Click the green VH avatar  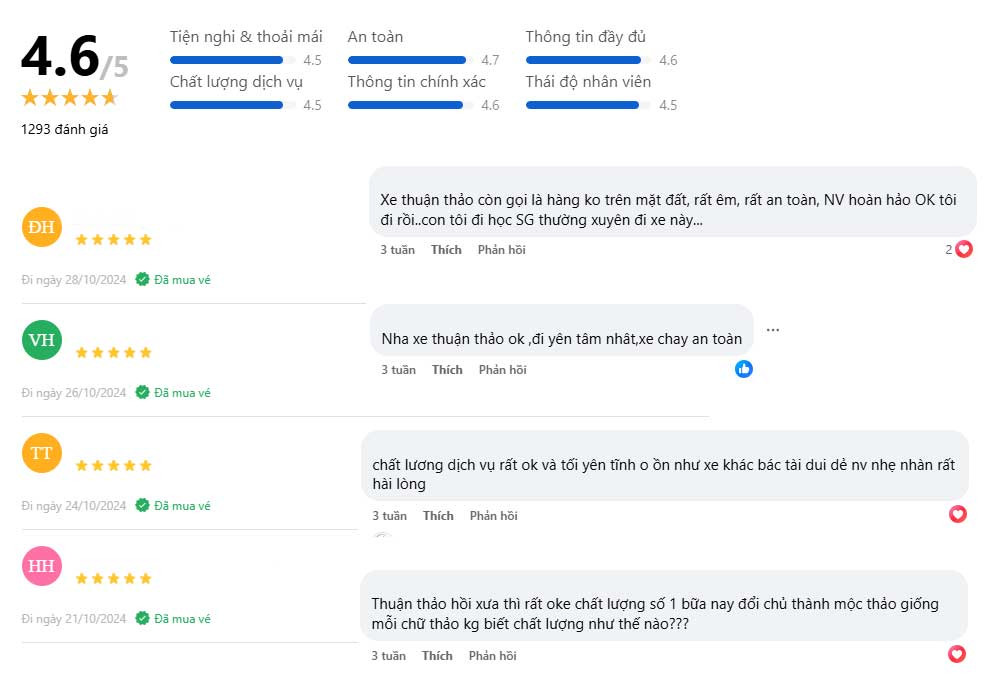click(41, 340)
